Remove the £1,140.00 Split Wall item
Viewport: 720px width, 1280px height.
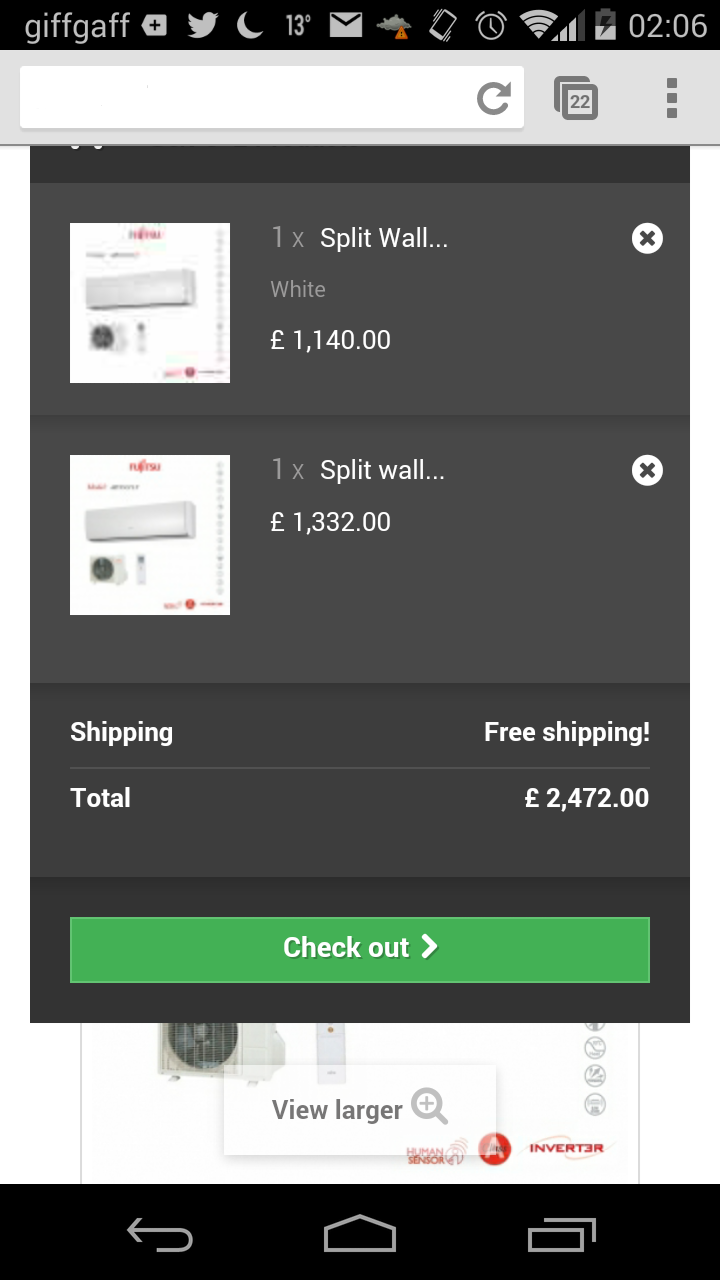click(647, 238)
